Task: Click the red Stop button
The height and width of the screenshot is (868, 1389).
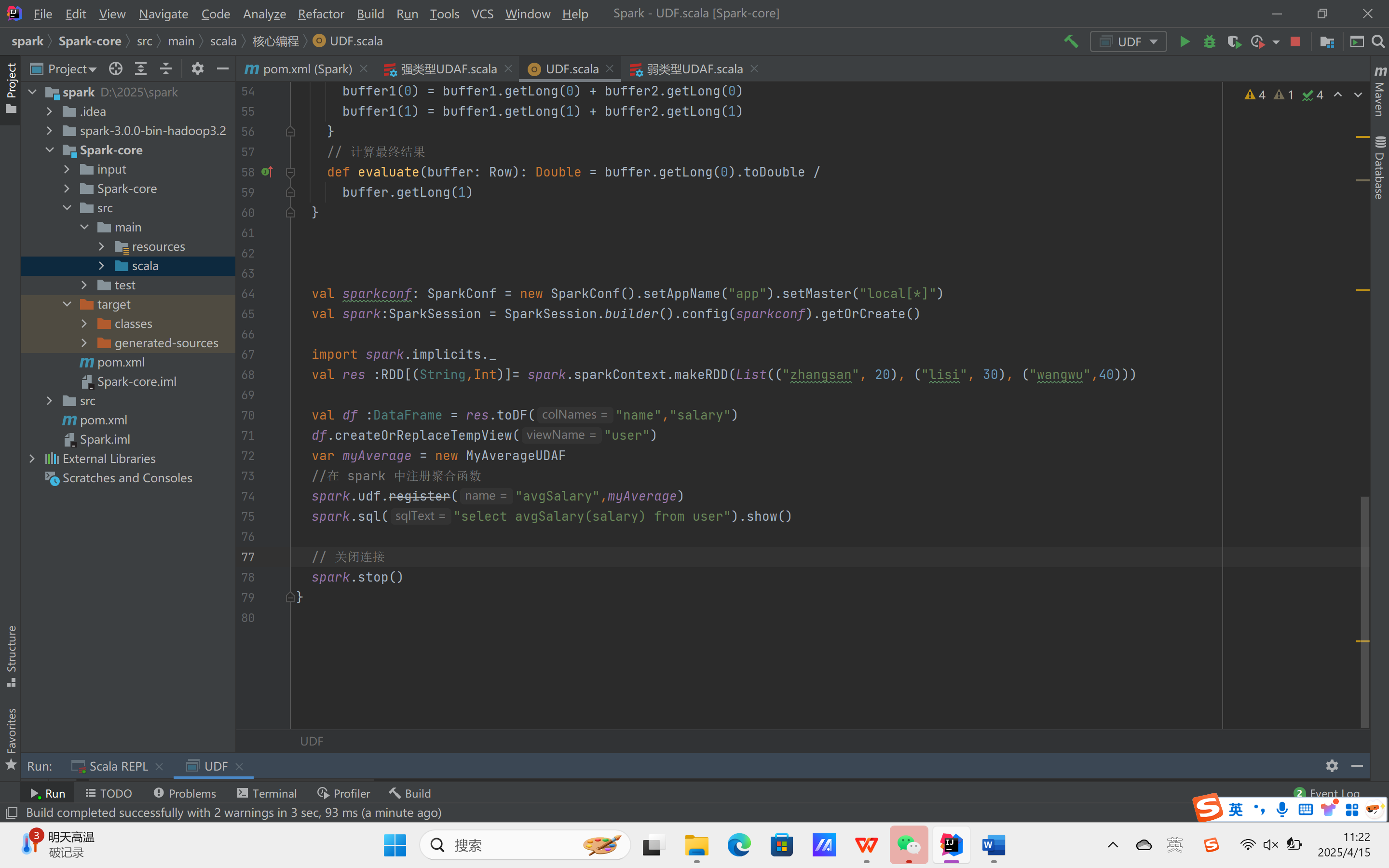Action: click(1295, 42)
